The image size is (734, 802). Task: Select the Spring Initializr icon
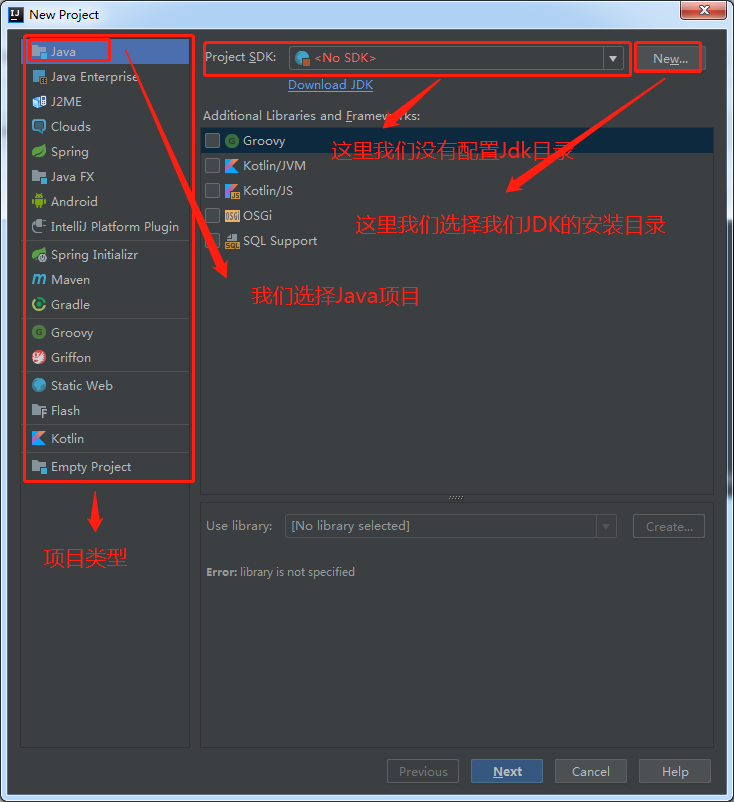39,254
